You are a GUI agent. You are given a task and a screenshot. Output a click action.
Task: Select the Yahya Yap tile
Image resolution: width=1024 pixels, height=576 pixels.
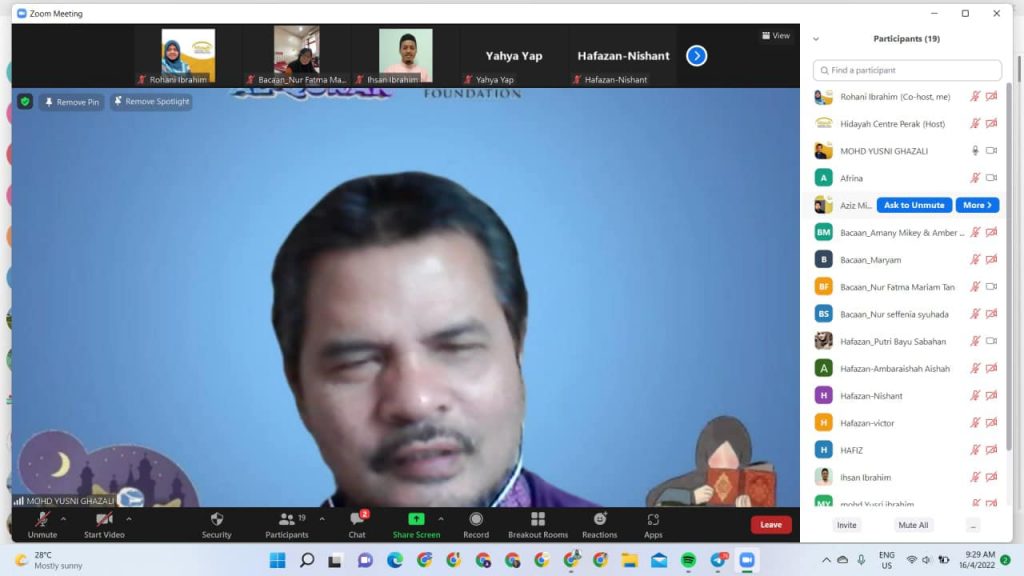pyautogui.click(x=513, y=56)
